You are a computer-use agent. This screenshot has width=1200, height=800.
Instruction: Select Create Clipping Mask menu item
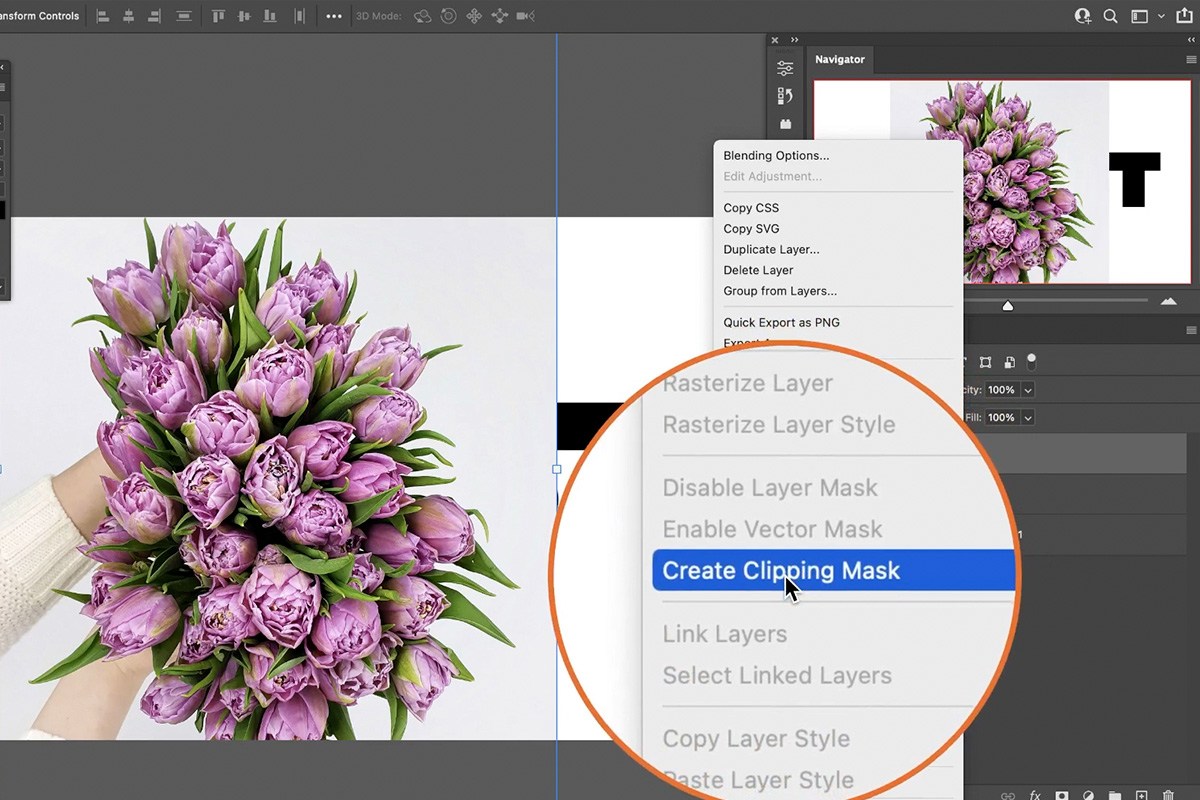coord(834,571)
